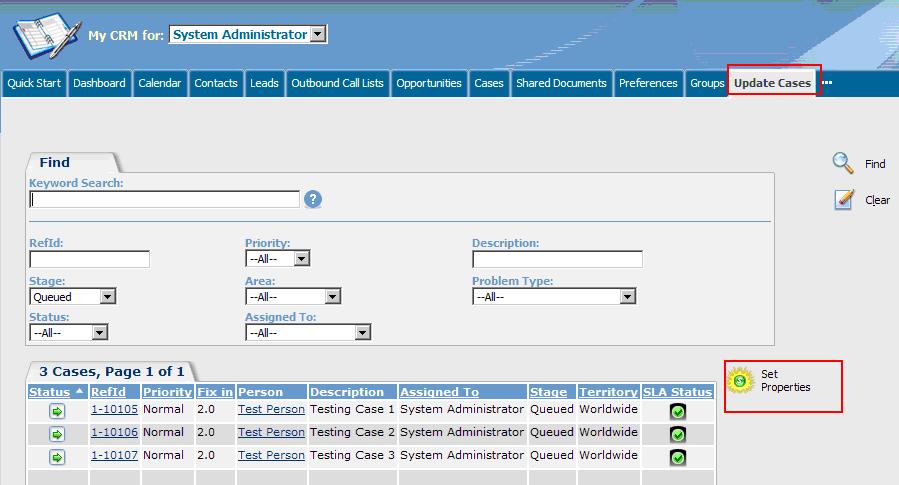Click the RefId input field
This screenshot has width=899, height=485.
point(89,259)
